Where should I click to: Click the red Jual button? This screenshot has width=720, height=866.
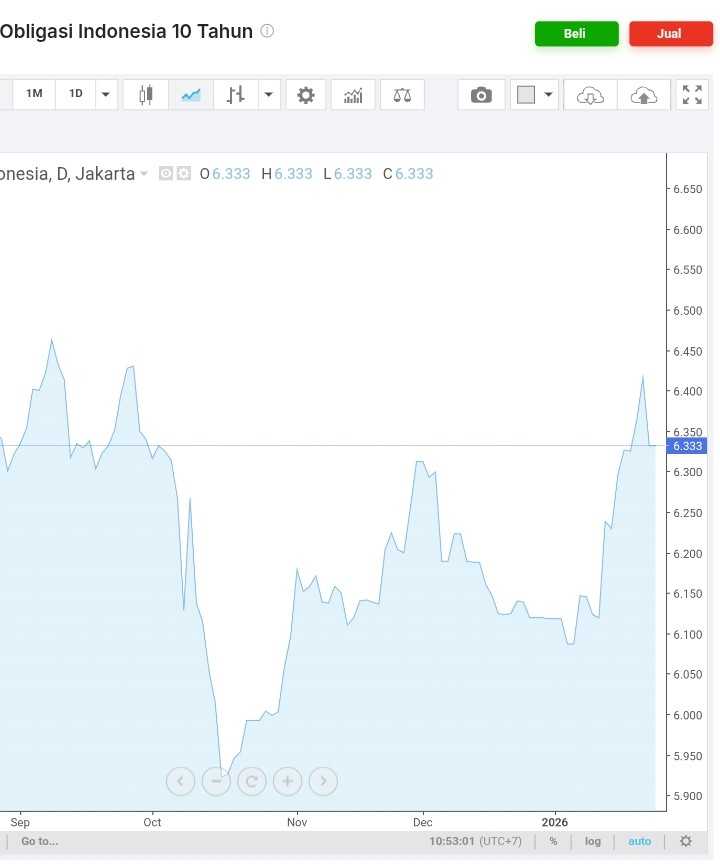671,34
